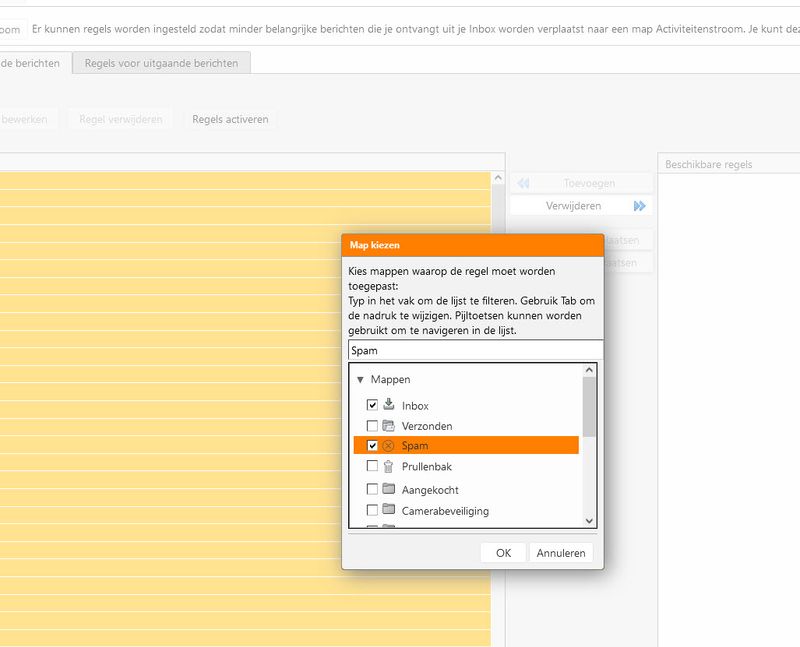Click the Spam folder icon
800x647 pixels.
point(388,446)
